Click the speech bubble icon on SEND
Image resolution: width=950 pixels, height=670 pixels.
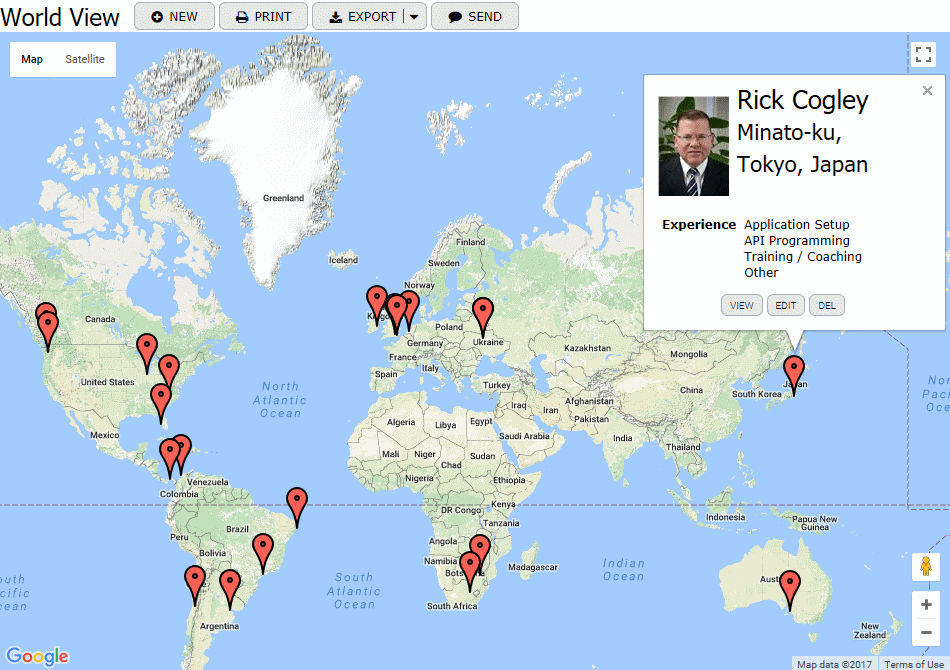point(455,17)
